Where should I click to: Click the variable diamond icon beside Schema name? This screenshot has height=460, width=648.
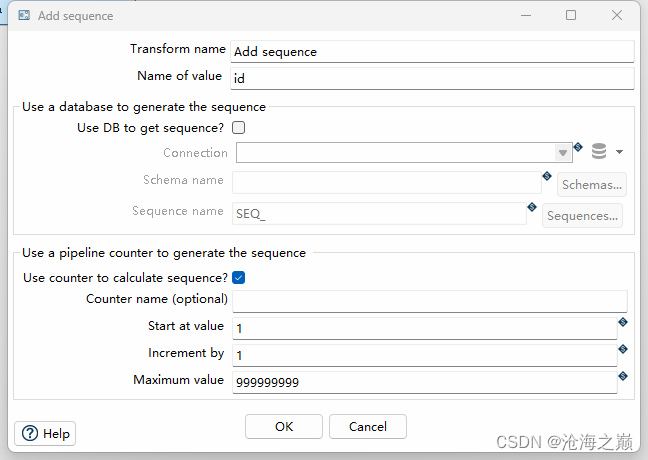[547, 176]
